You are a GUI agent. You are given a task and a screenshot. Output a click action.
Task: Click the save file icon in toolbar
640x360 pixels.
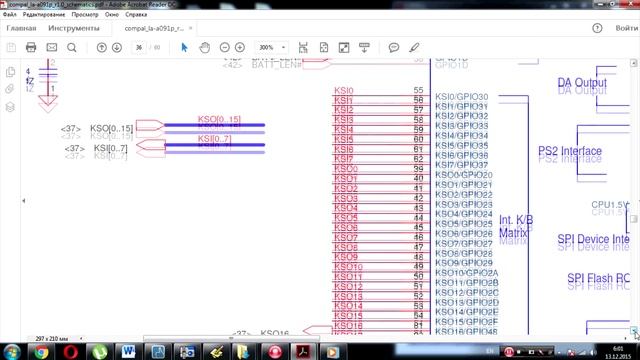[x=11, y=47]
